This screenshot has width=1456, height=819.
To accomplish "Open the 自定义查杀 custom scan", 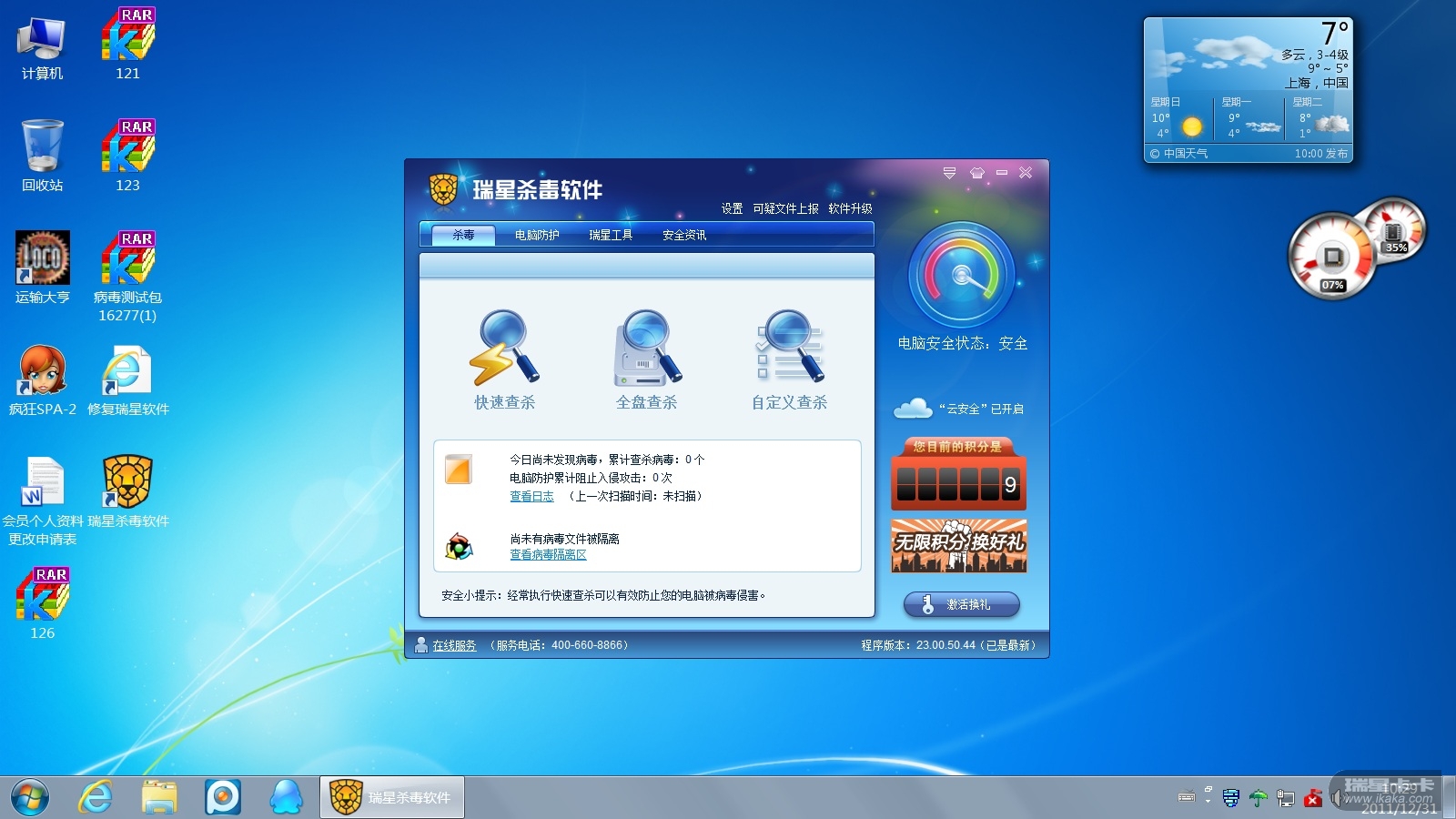I will (789, 360).
